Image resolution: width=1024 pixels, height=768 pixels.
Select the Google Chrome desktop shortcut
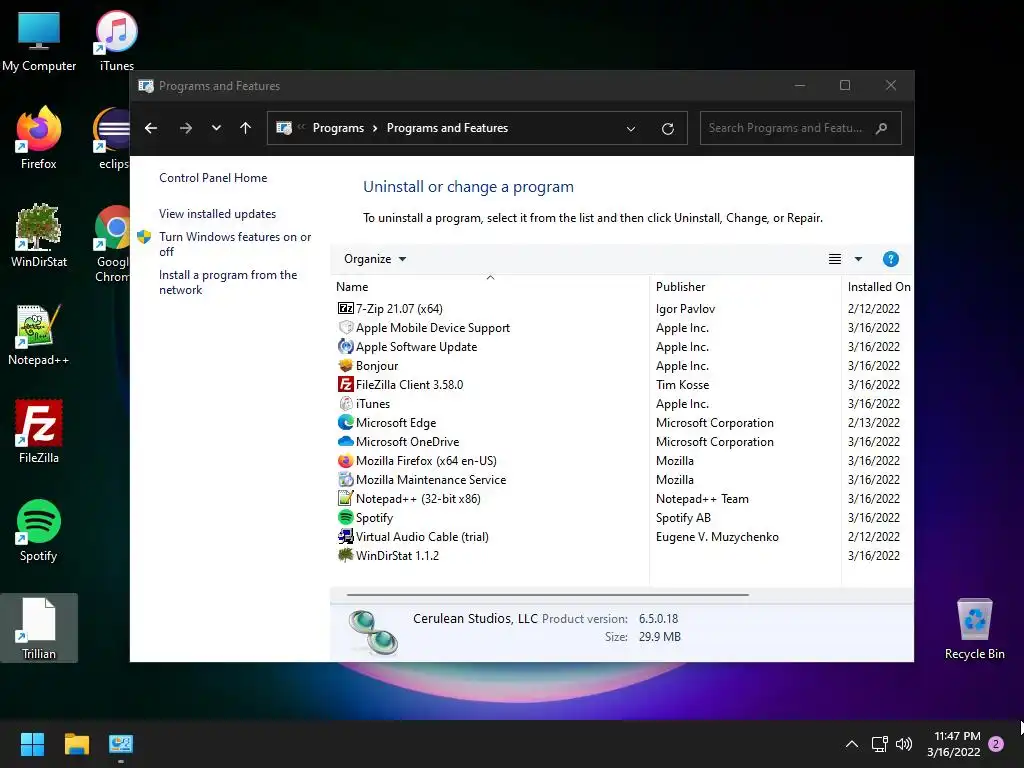tap(112, 243)
